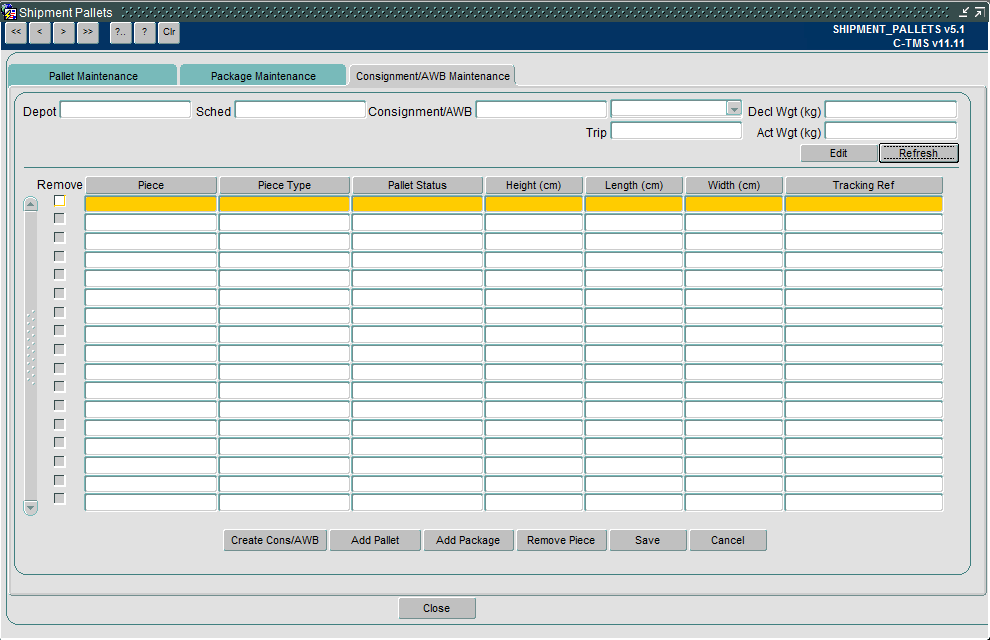Tick the Remove checkbox on the sixth row
This screenshot has height=640, width=990.
pos(59,293)
